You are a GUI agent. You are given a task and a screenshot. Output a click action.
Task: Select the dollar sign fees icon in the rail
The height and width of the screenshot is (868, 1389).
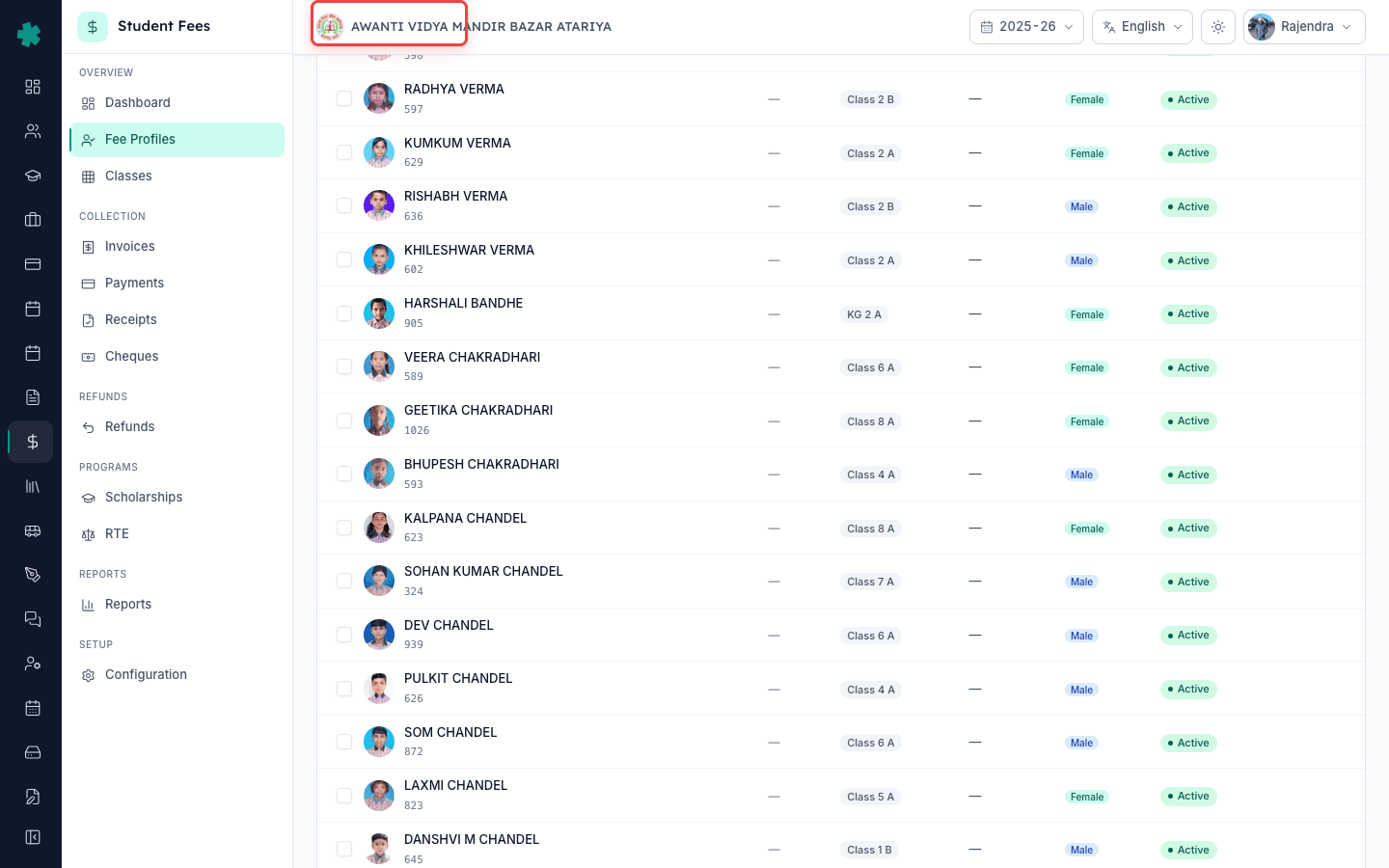33,442
